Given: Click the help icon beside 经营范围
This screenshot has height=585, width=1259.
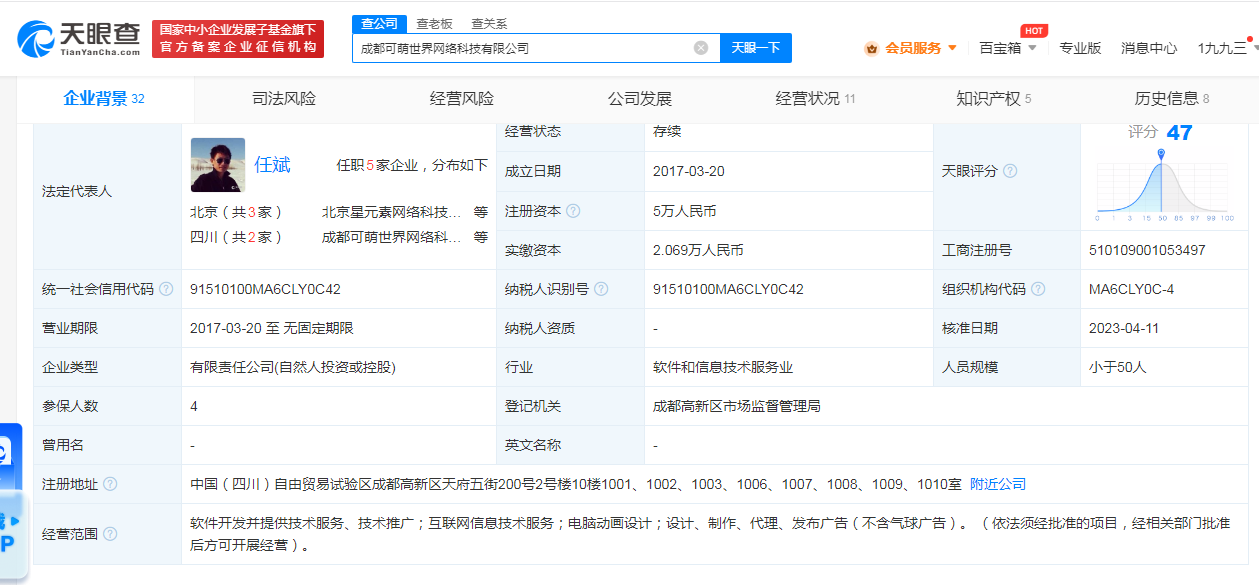Looking at the screenshot, I should pyautogui.click(x=110, y=534).
